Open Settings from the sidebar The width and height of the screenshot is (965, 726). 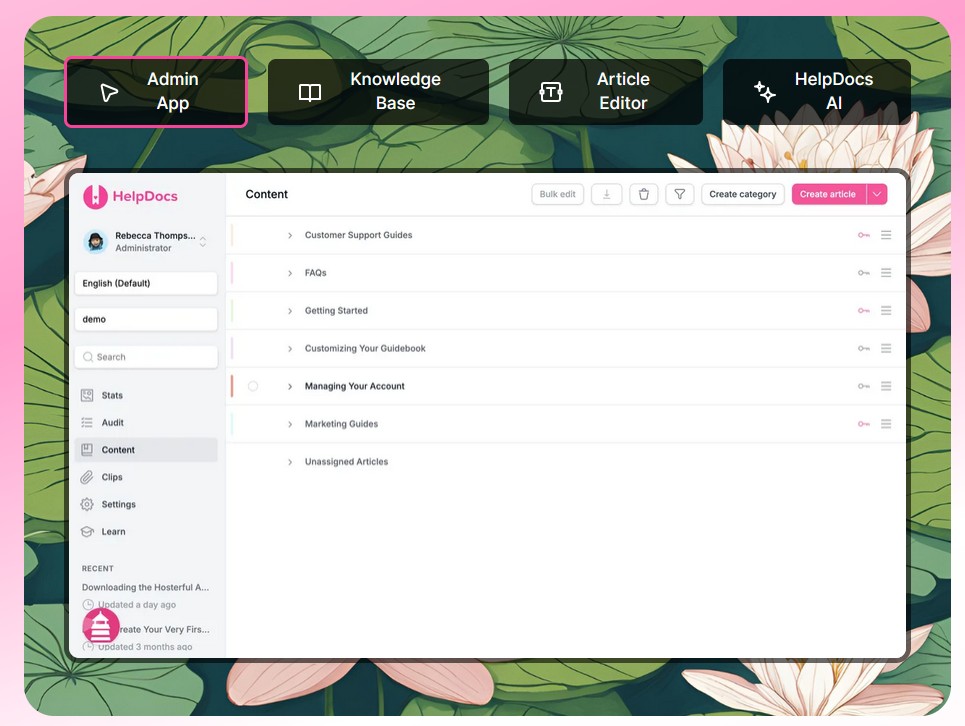[146, 505]
